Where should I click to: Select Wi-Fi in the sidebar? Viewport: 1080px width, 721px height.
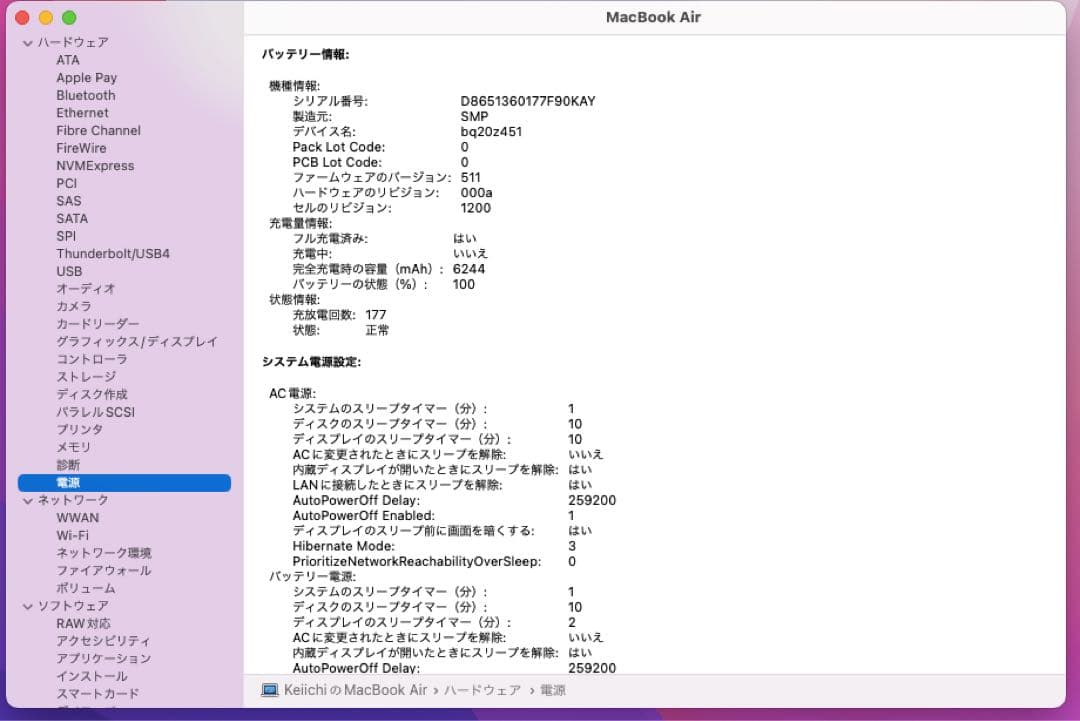coord(72,536)
